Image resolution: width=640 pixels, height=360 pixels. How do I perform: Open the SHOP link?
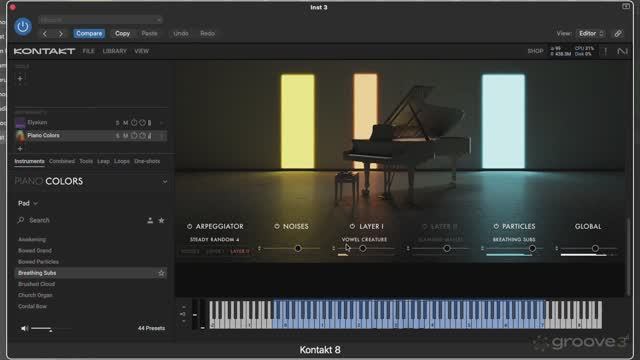[535, 51]
